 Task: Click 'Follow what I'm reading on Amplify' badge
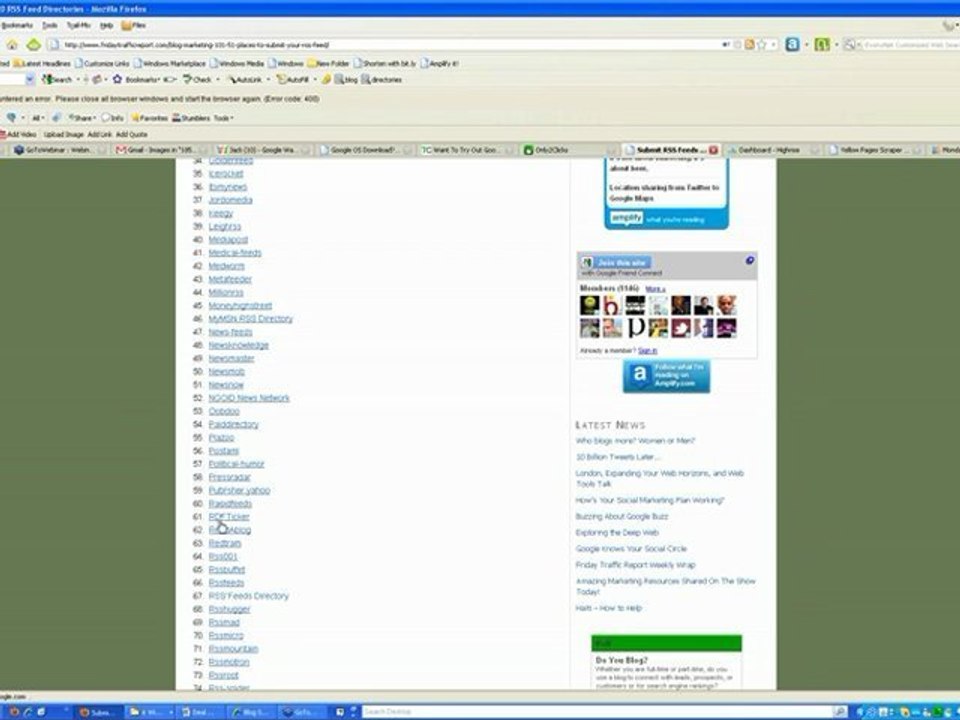pos(666,375)
